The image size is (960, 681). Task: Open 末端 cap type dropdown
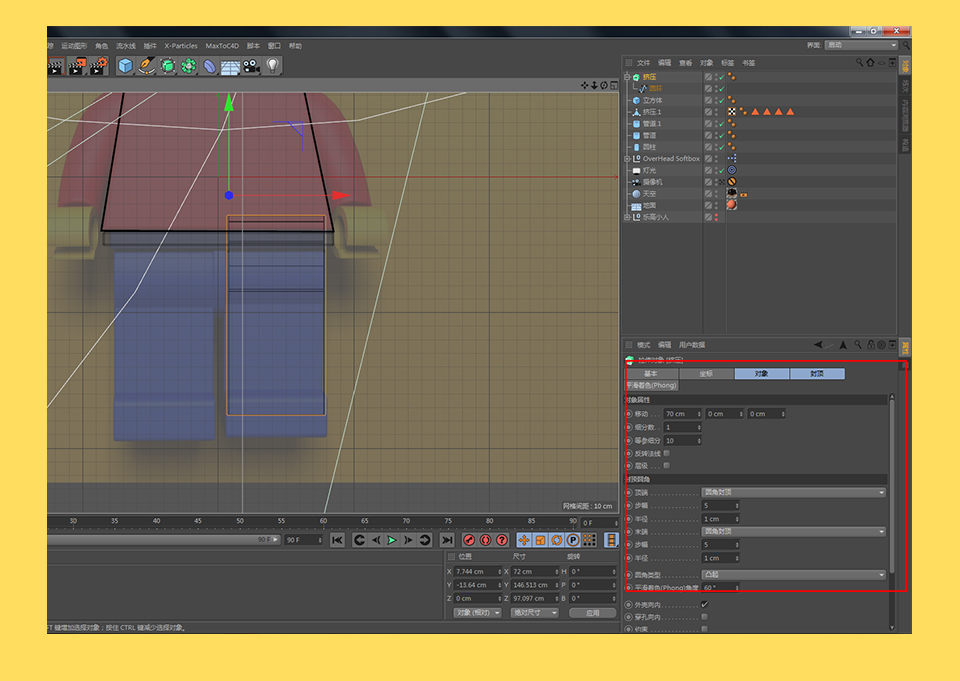click(793, 532)
